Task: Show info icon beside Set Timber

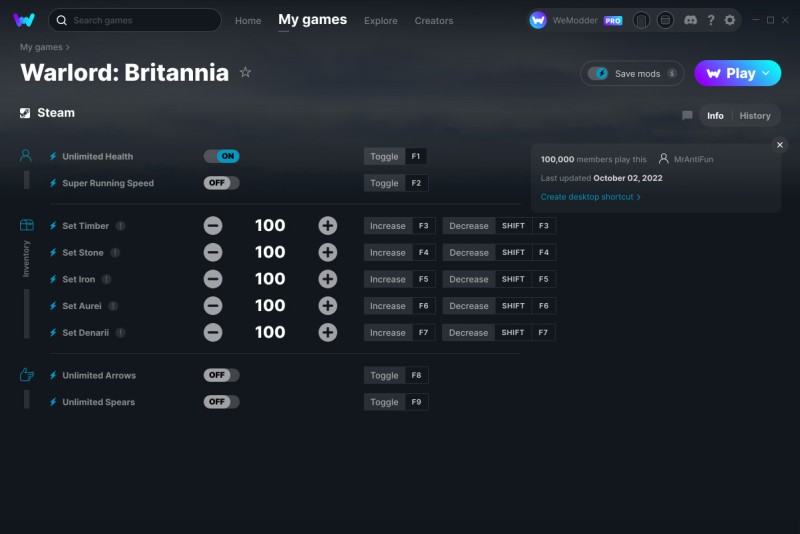Action: (120, 226)
